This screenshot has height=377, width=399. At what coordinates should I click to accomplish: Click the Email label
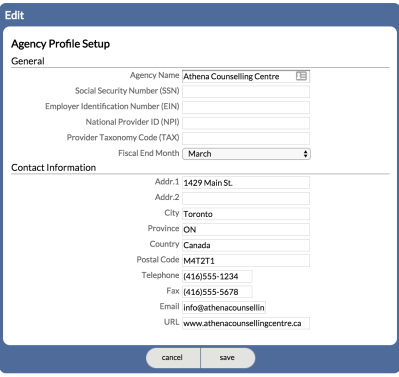click(x=170, y=306)
